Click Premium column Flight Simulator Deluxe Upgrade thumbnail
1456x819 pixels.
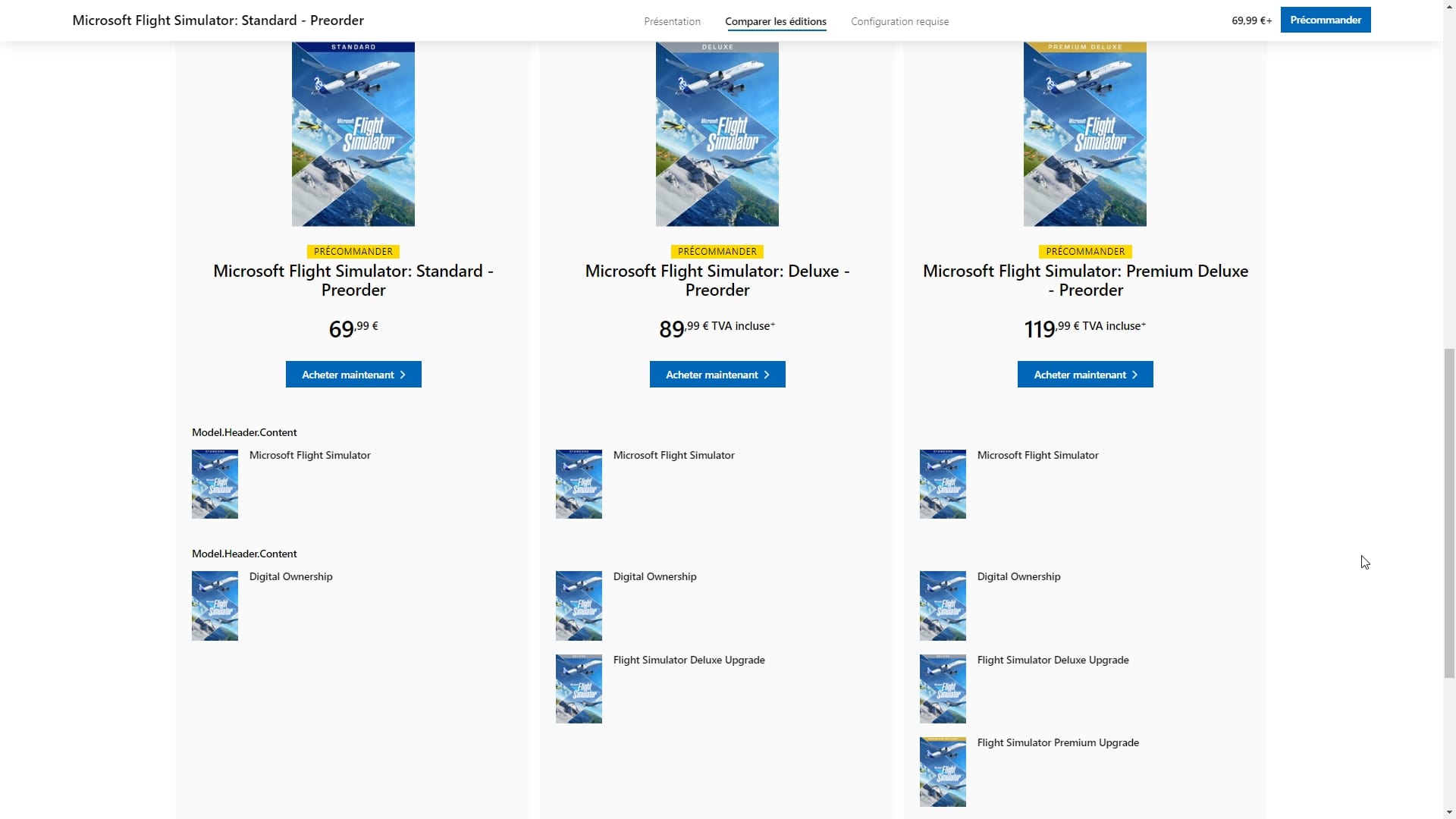pyautogui.click(x=943, y=689)
